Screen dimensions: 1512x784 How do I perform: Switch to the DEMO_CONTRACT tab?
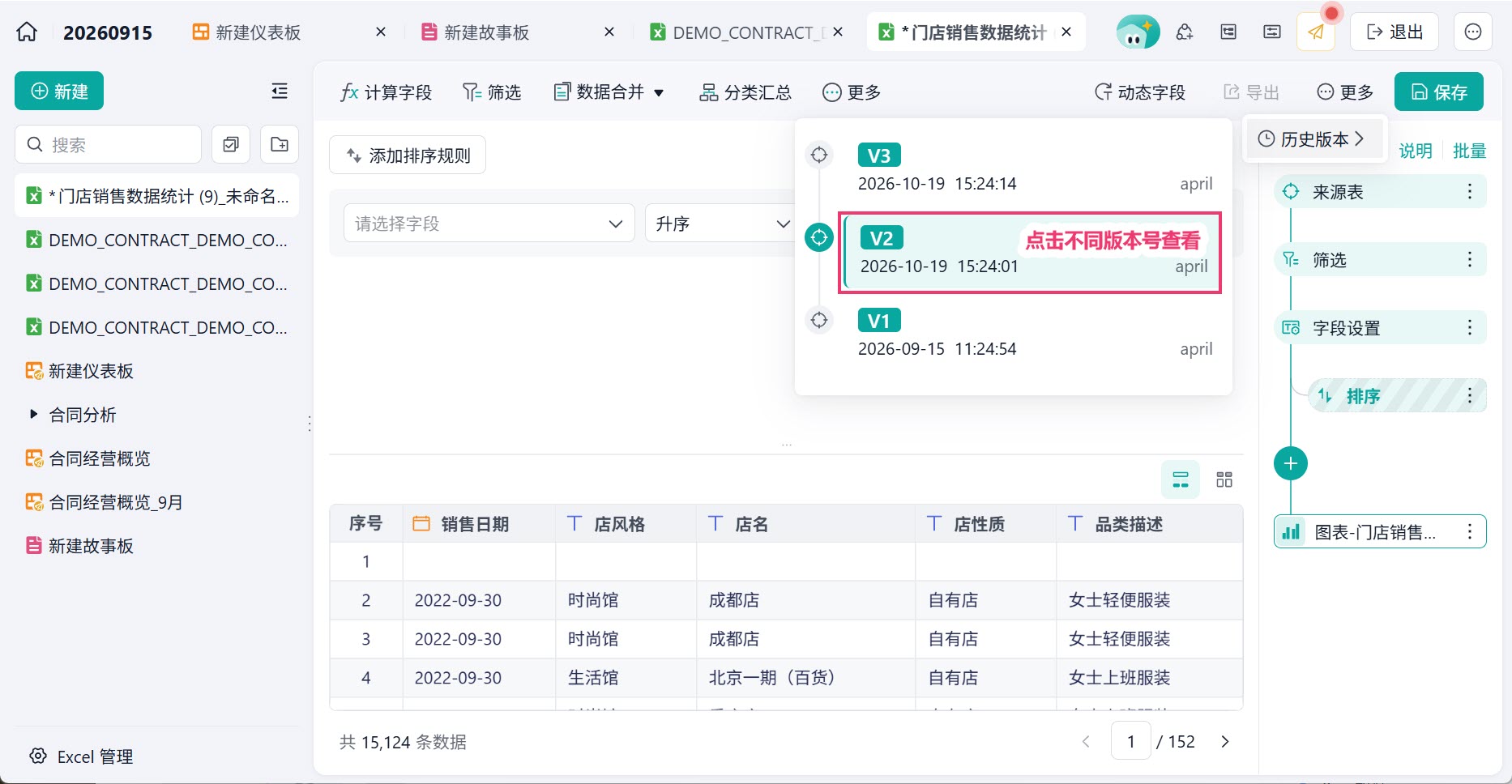pyautogui.click(x=738, y=32)
